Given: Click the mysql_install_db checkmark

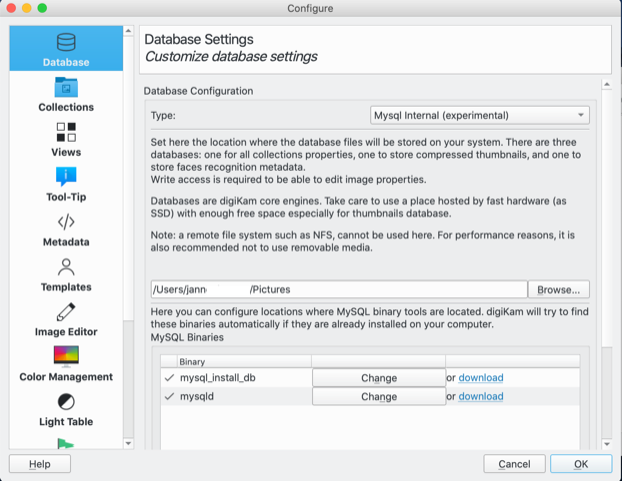Looking at the screenshot, I should point(168,378).
